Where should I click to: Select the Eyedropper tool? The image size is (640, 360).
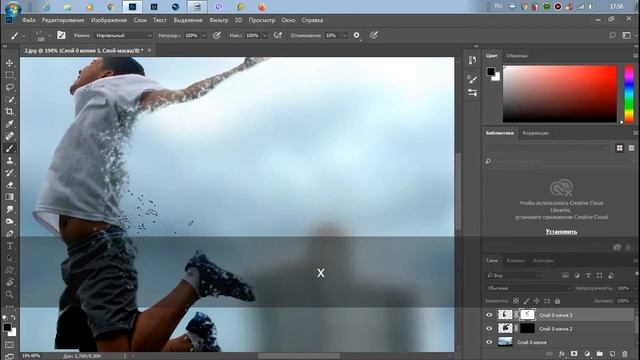(x=9, y=124)
